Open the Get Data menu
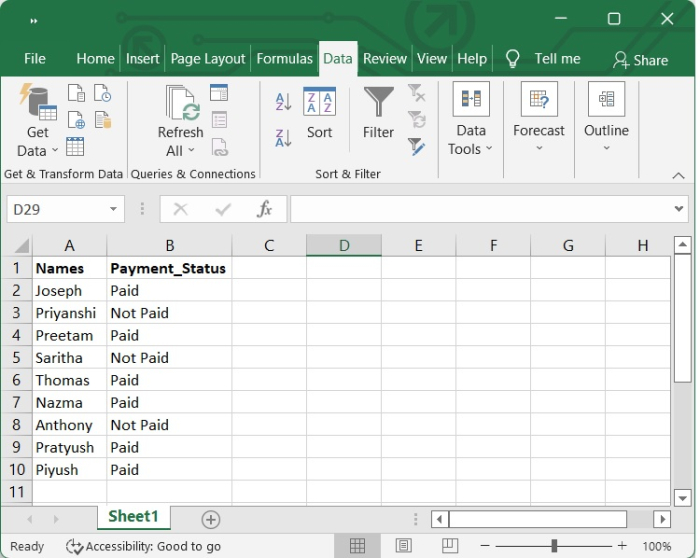The image size is (700, 558). point(38,121)
